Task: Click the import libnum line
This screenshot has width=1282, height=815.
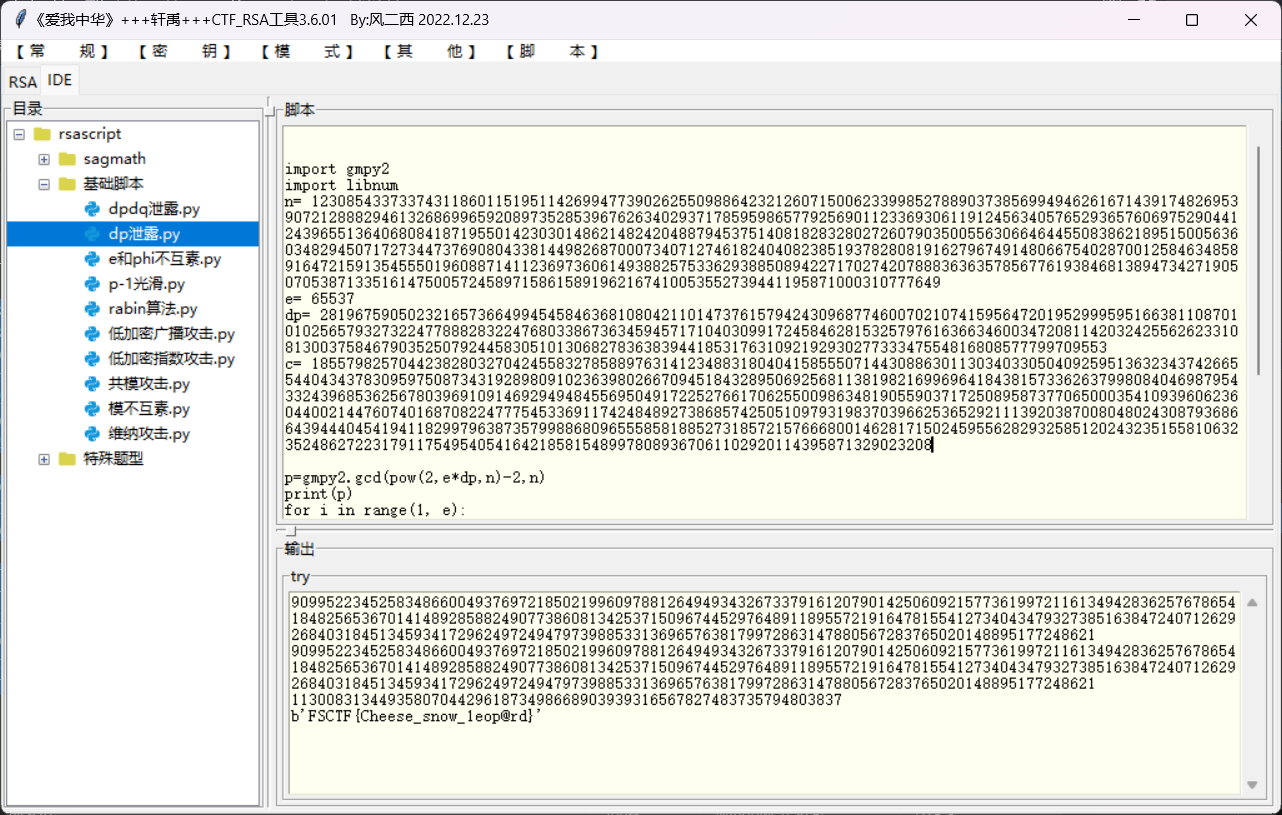Action: tap(341, 185)
